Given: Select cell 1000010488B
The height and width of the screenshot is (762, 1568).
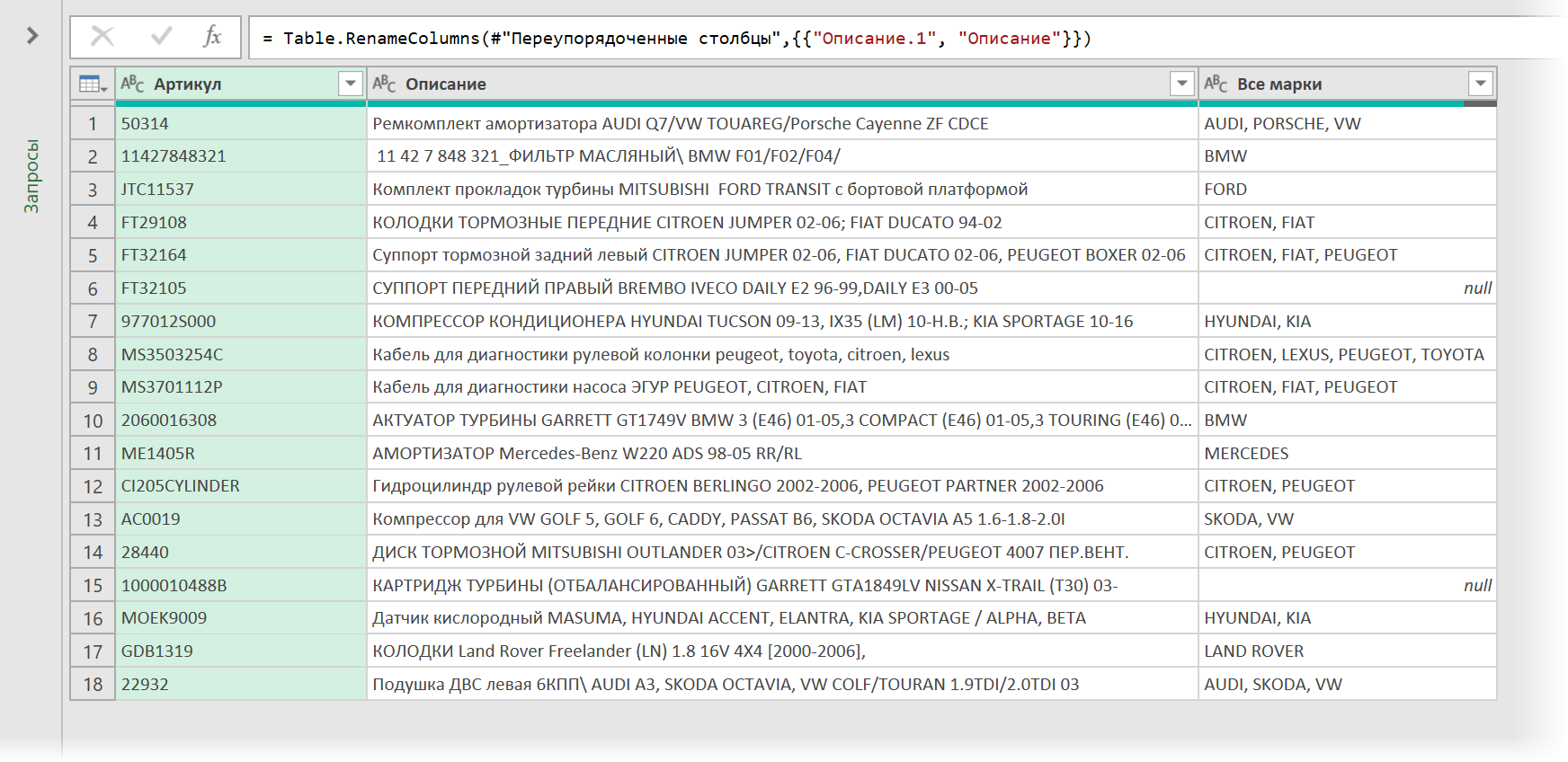Looking at the screenshot, I should 241,586.
